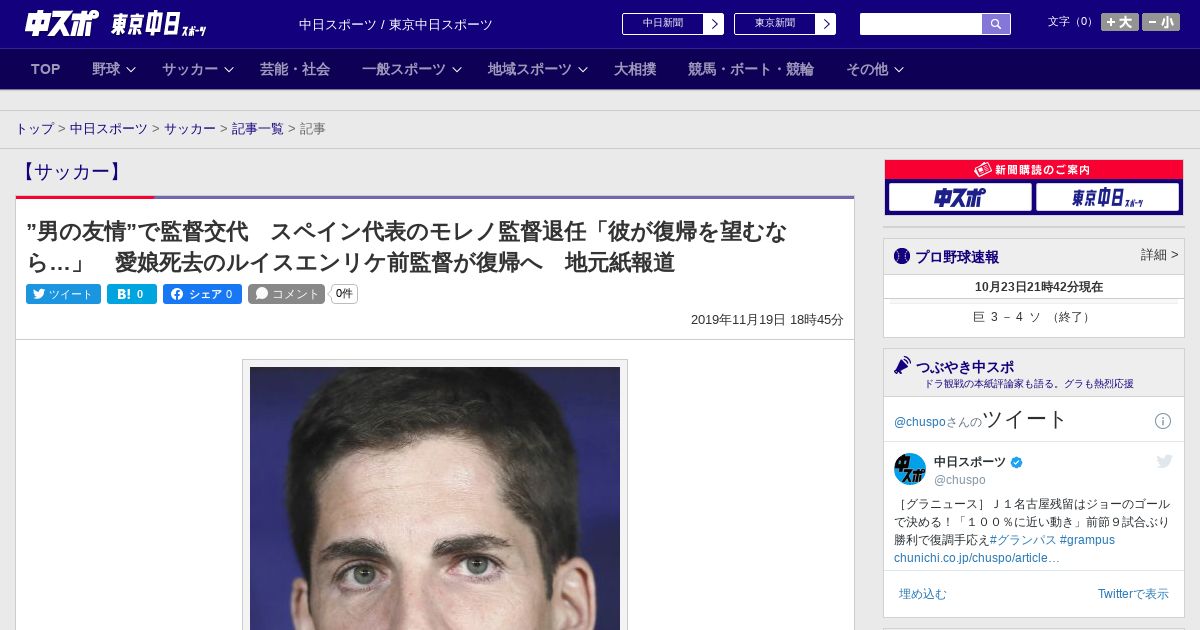
Task: Click the 【サッカー】 section heading
Action: tap(72, 172)
